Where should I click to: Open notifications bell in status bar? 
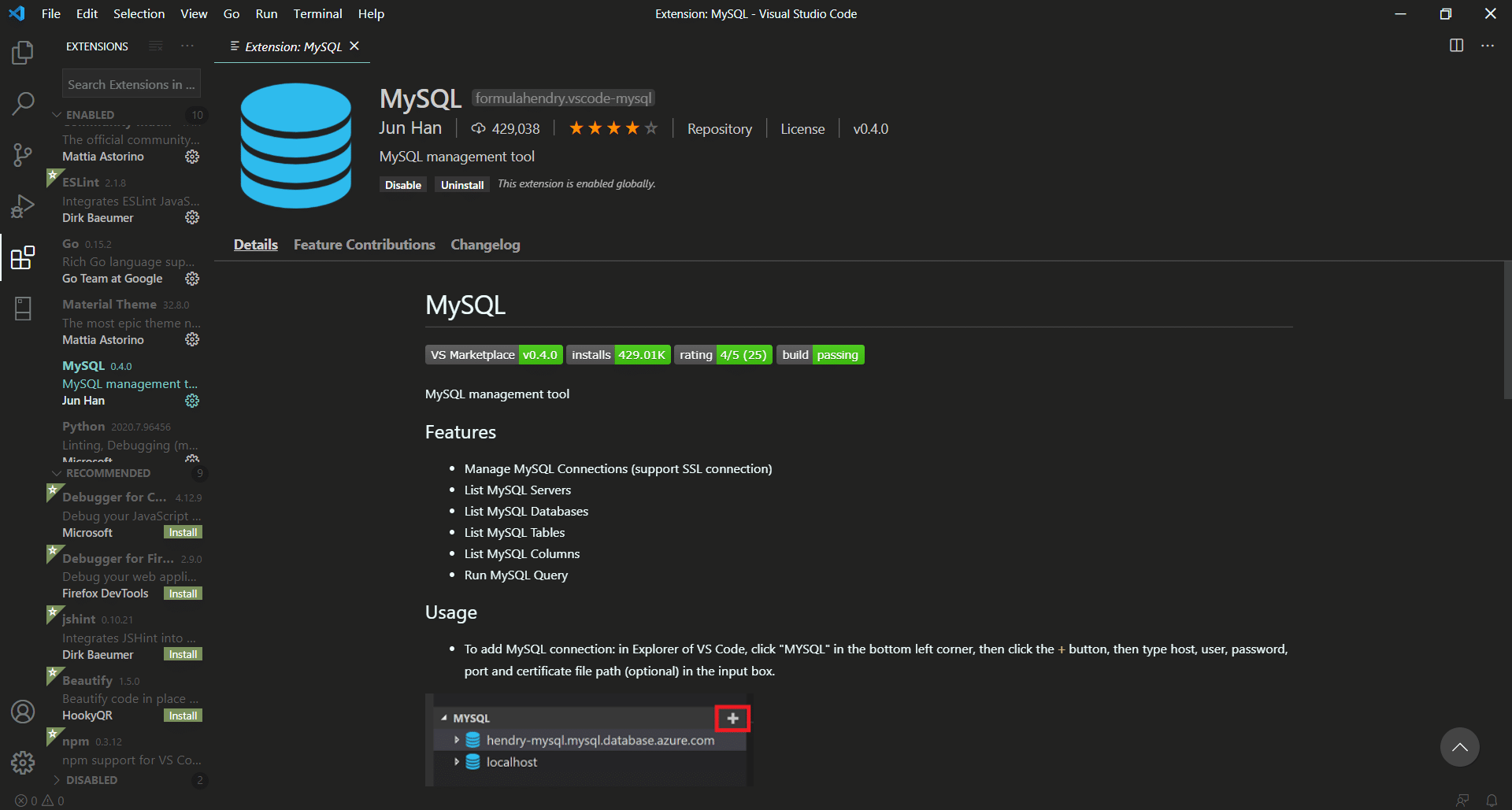pyautogui.click(x=1492, y=801)
